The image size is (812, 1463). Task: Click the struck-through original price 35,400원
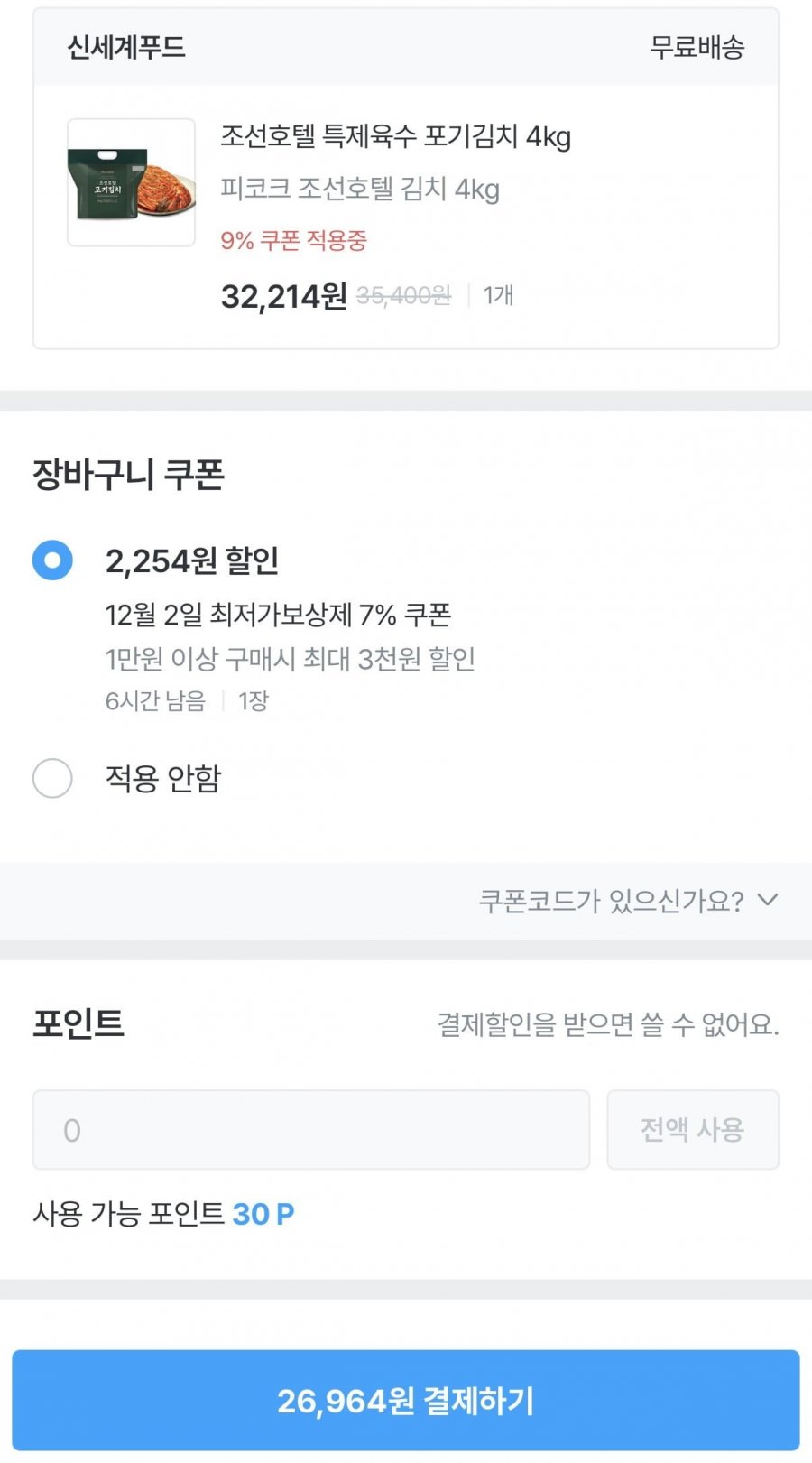click(403, 296)
